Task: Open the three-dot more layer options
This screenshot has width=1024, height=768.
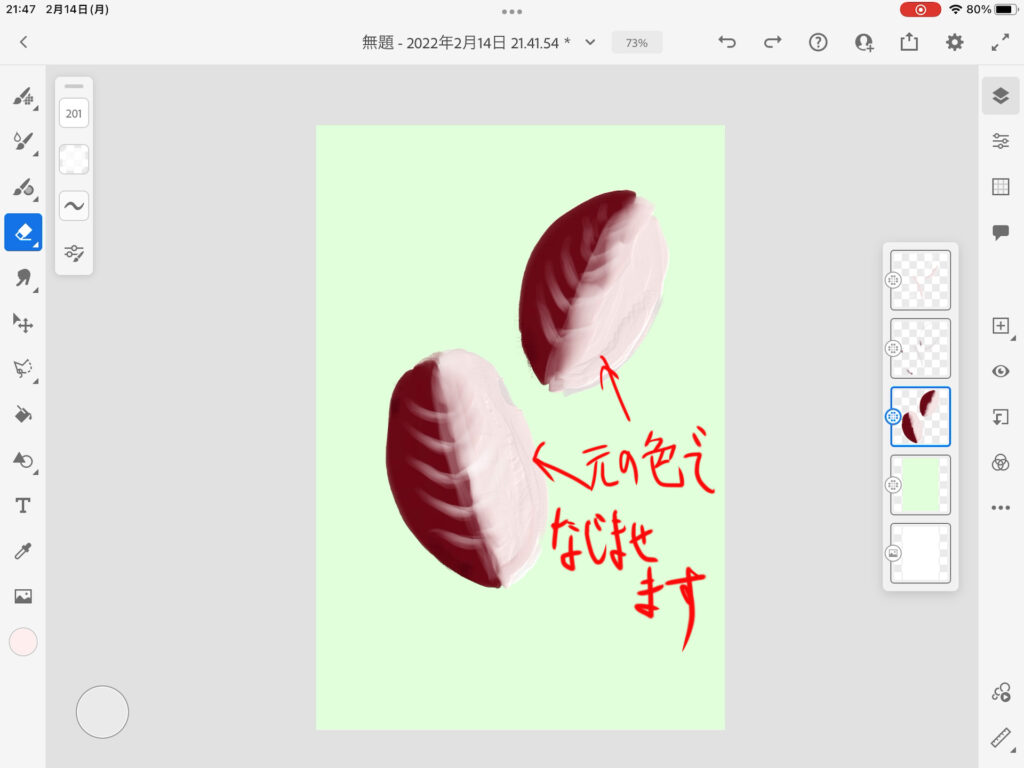Action: [x=1000, y=508]
